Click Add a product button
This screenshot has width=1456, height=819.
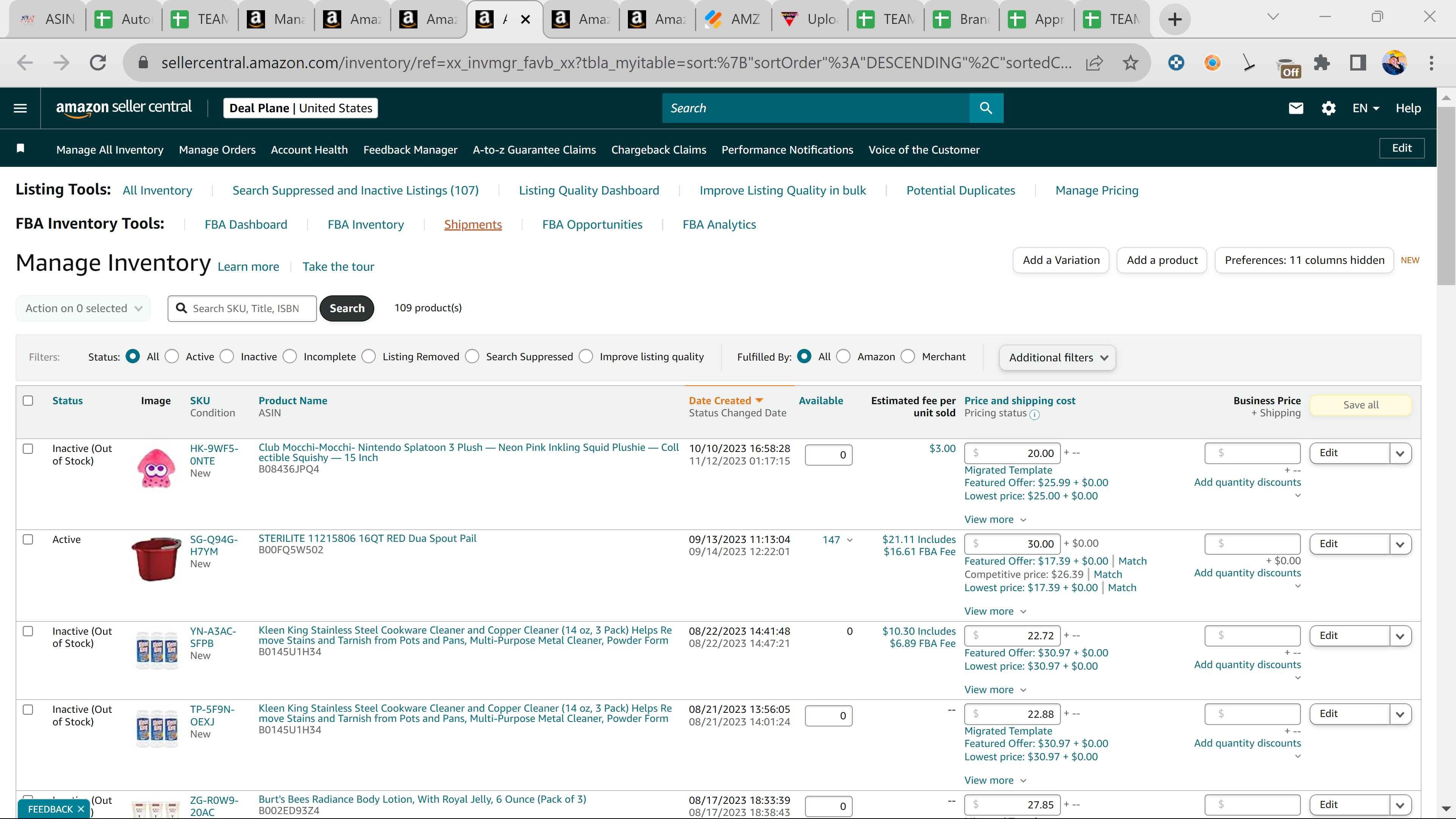pos(1162,260)
